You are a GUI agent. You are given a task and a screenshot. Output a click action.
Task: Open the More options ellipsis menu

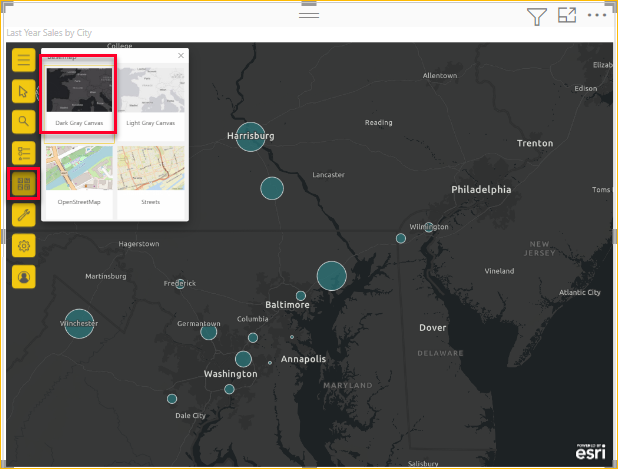point(597,15)
